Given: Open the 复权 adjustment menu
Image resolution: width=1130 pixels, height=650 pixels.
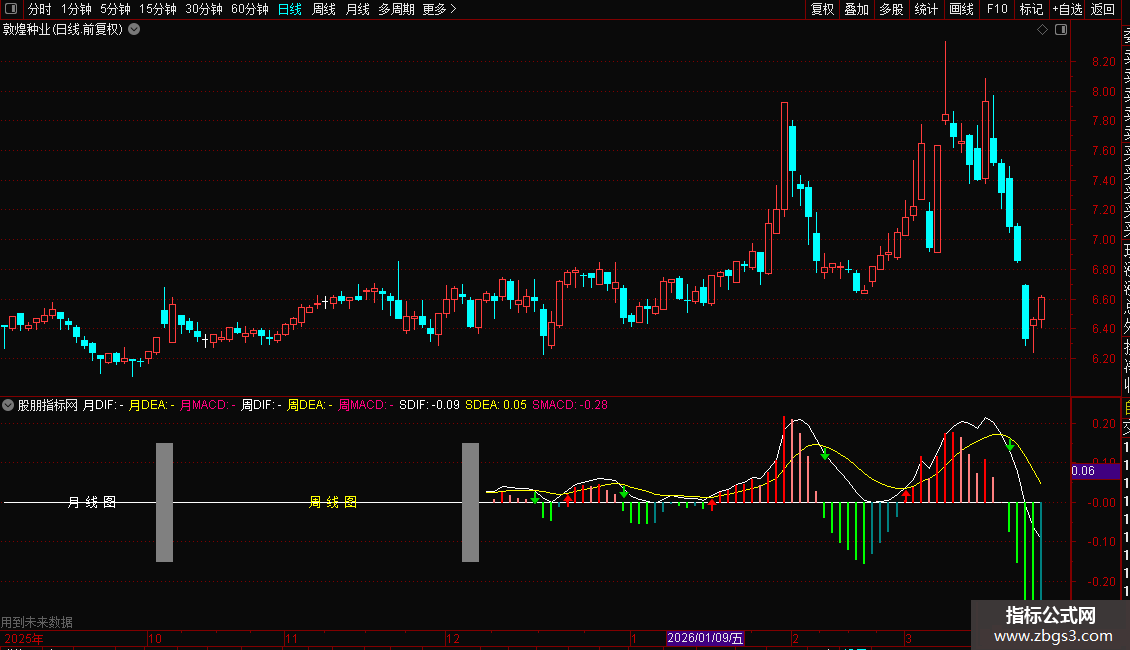Looking at the screenshot, I should tap(822, 9).
